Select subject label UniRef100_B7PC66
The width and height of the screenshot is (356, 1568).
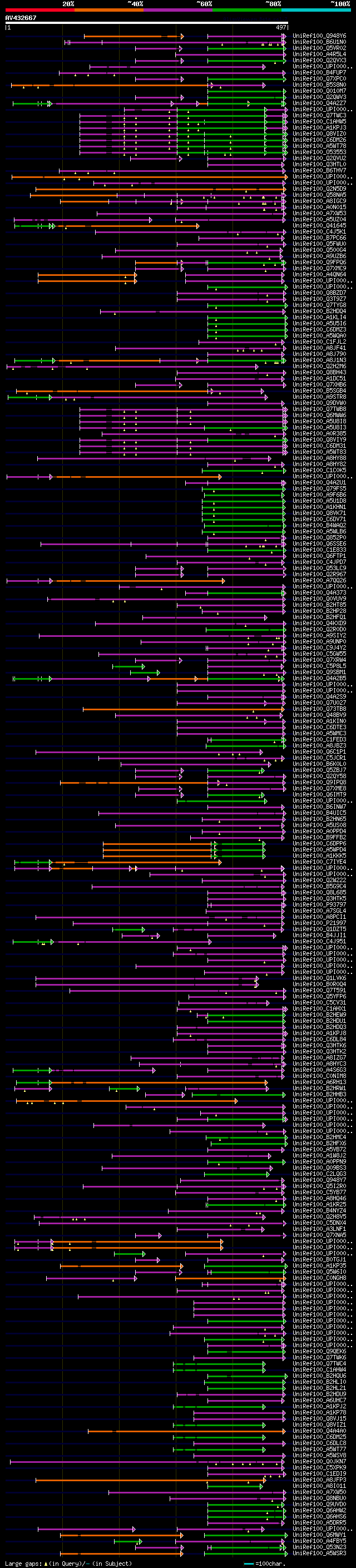point(319,238)
